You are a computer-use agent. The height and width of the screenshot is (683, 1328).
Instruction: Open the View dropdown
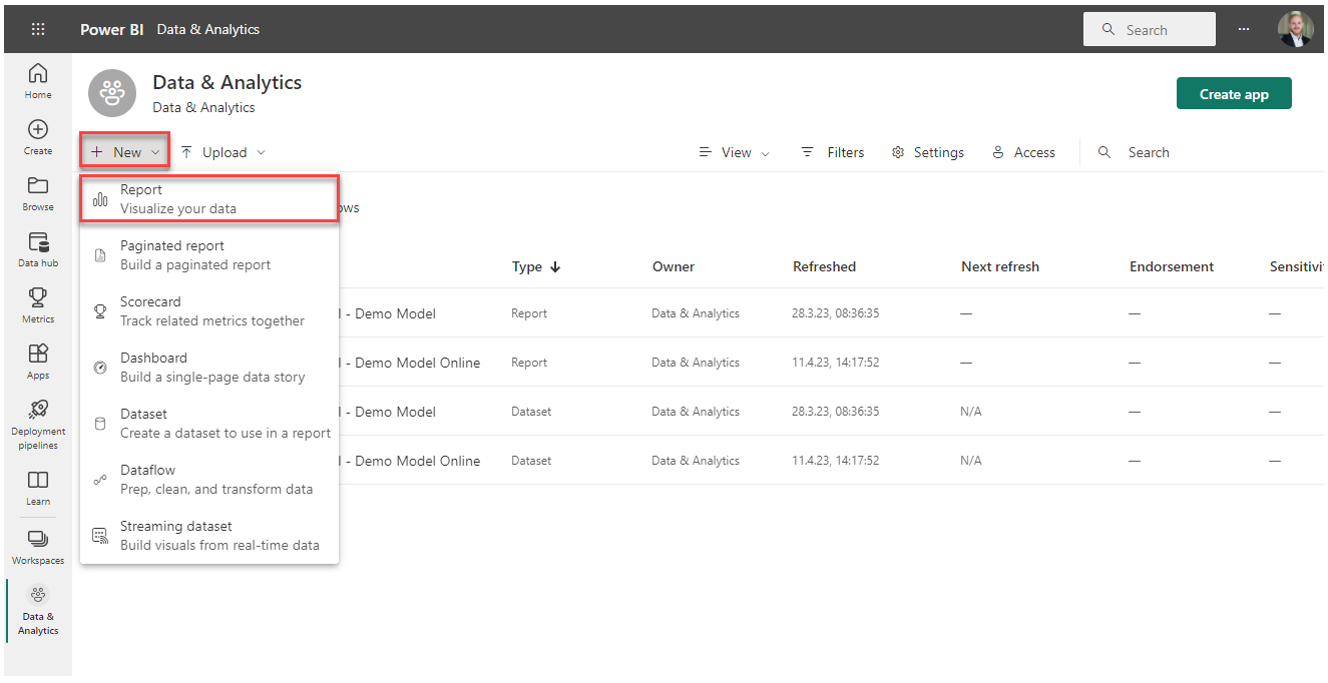[x=734, y=152]
